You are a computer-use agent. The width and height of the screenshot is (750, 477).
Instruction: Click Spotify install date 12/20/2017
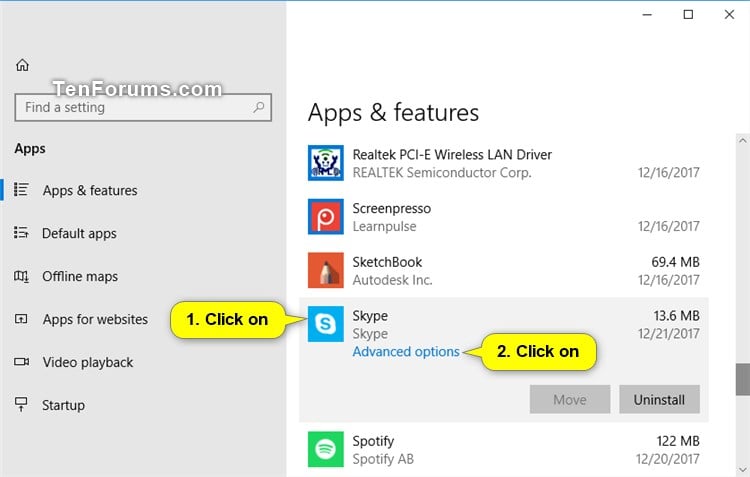668,459
